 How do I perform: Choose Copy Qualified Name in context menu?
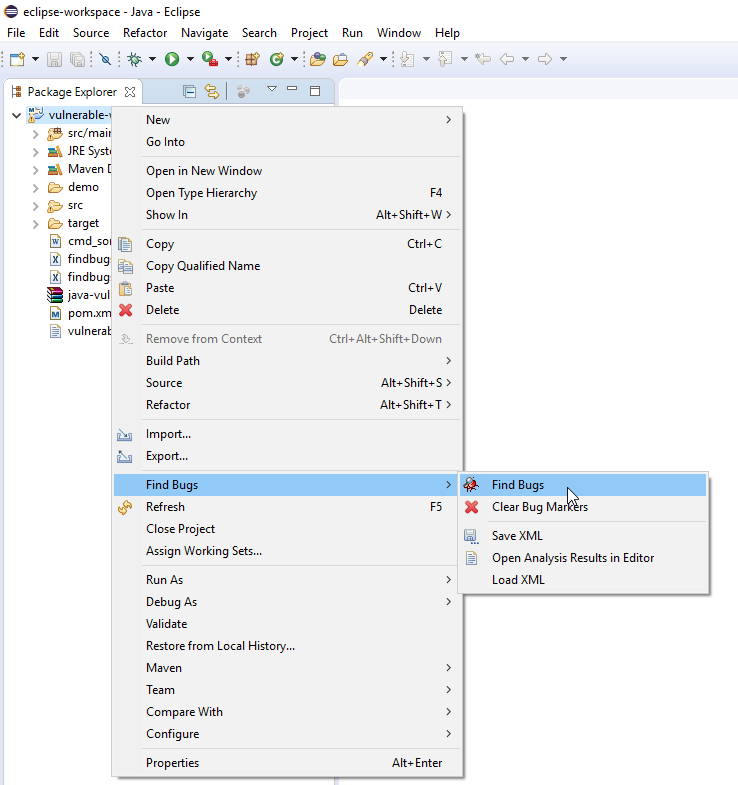(286, 266)
